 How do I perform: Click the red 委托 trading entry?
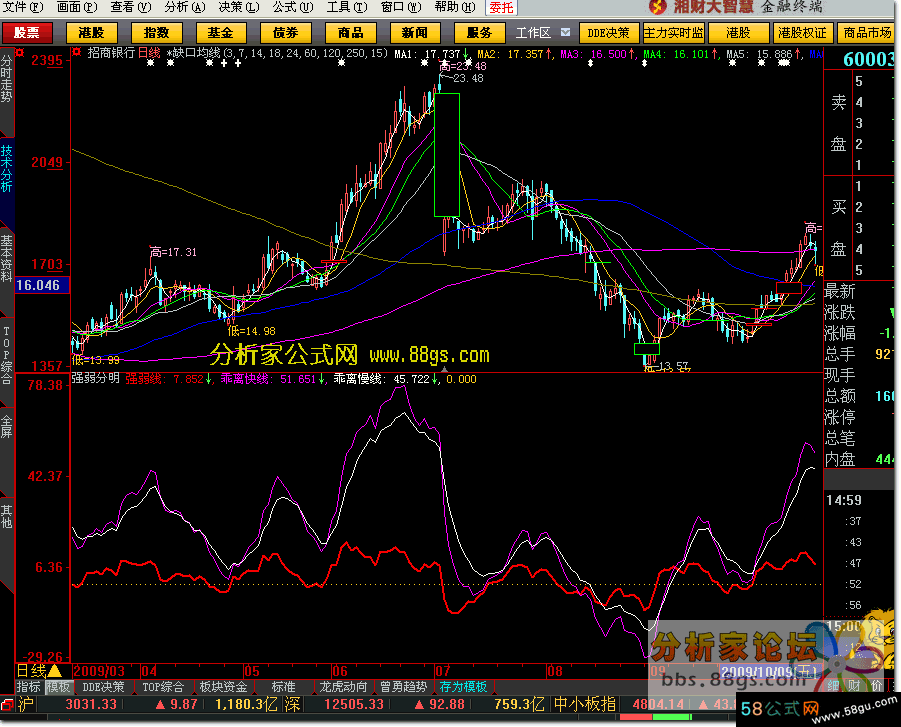501,7
